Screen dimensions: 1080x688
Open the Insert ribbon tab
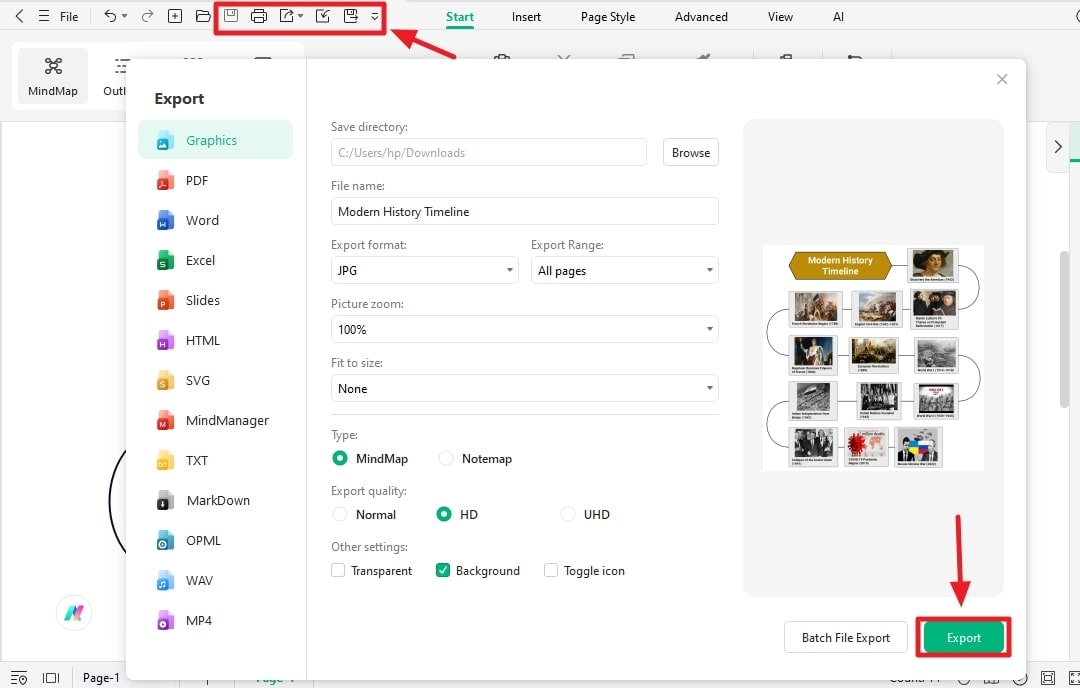[526, 17]
